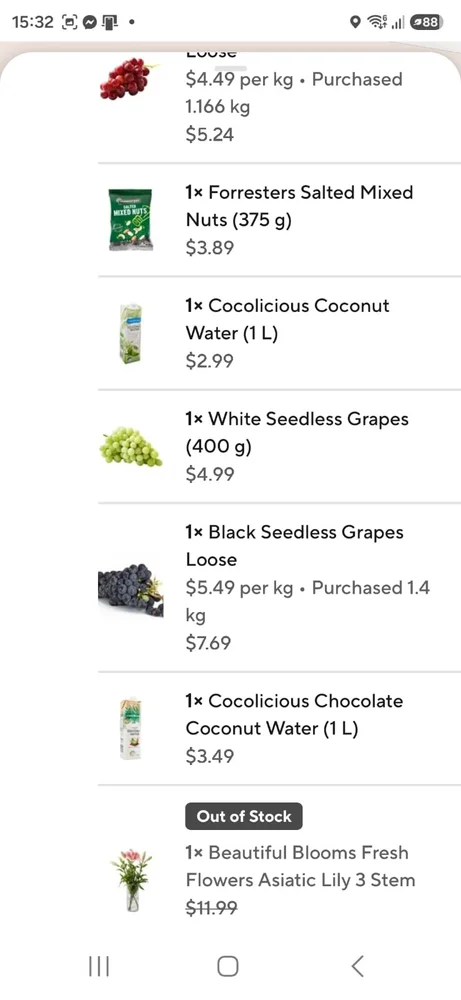Image resolution: width=461 pixels, height=1000 pixels.
Task: Tap the location pin status icon
Action: [356, 22]
